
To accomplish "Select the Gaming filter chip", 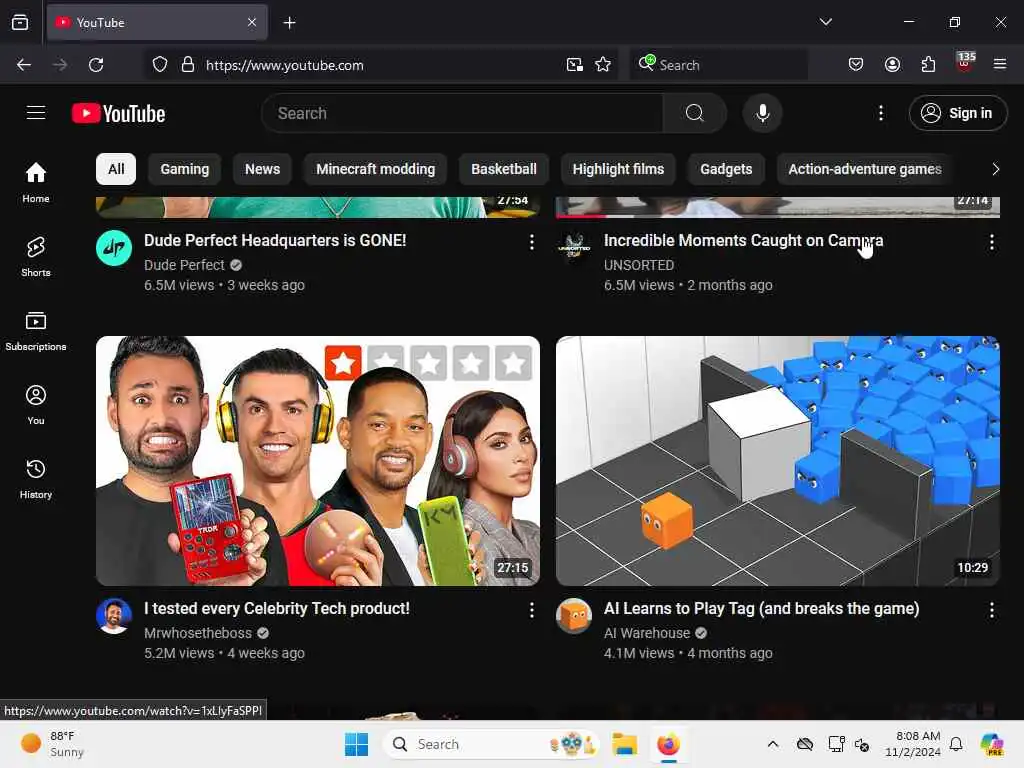I will pyautogui.click(x=185, y=169).
